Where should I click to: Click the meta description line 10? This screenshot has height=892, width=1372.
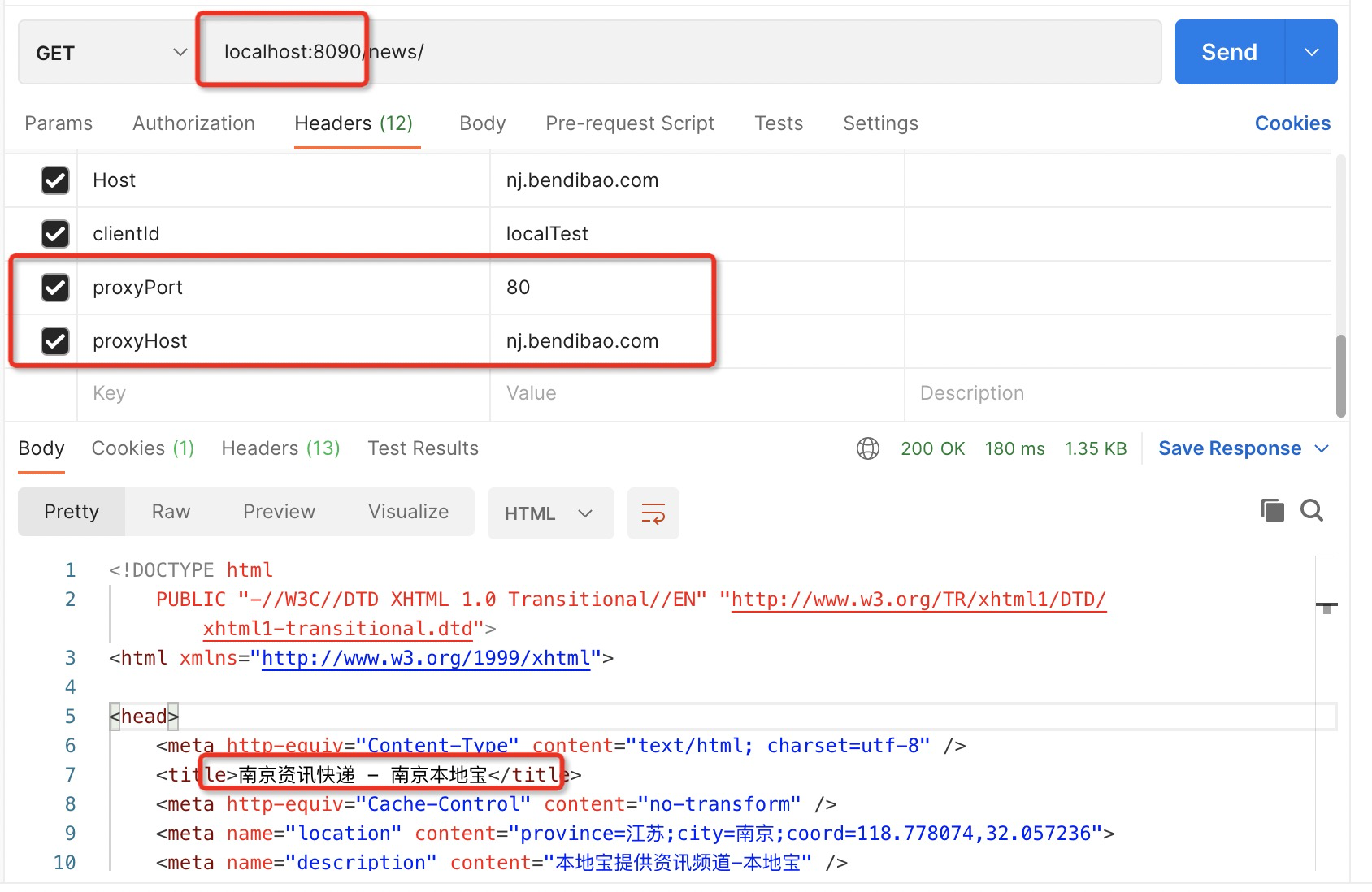point(501,863)
